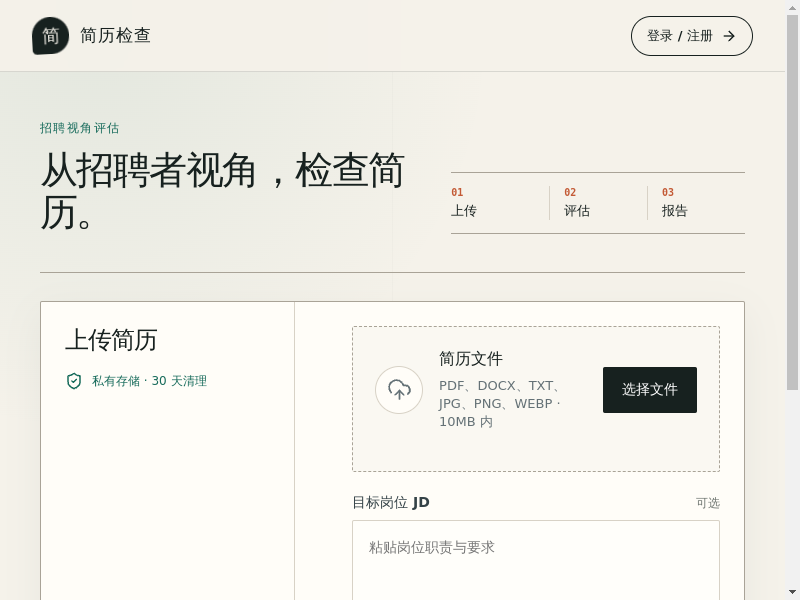
Task: Click the 简历文件 label
Action: (x=471, y=359)
